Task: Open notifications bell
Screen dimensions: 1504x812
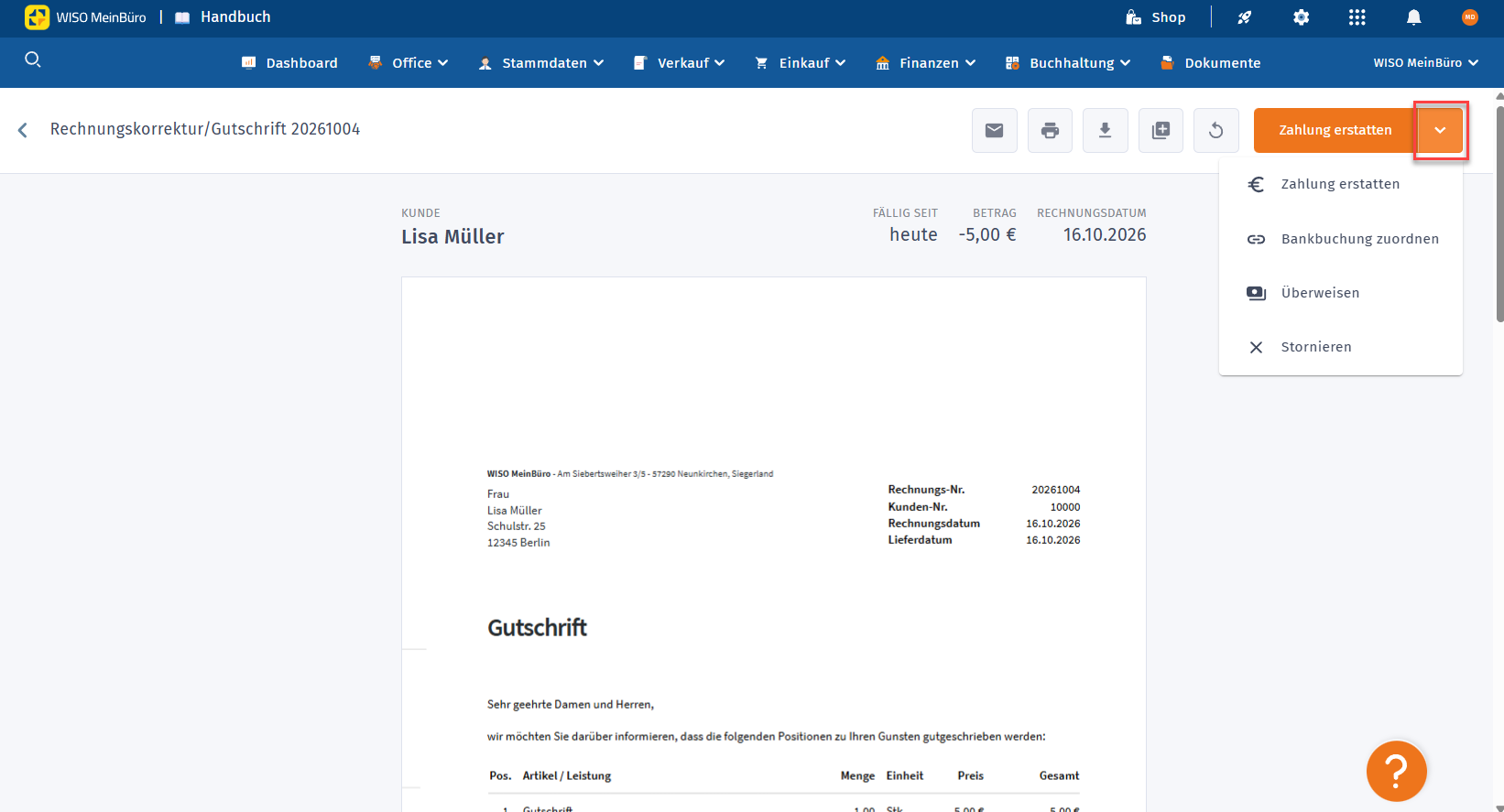Action: click(1414, 17)
